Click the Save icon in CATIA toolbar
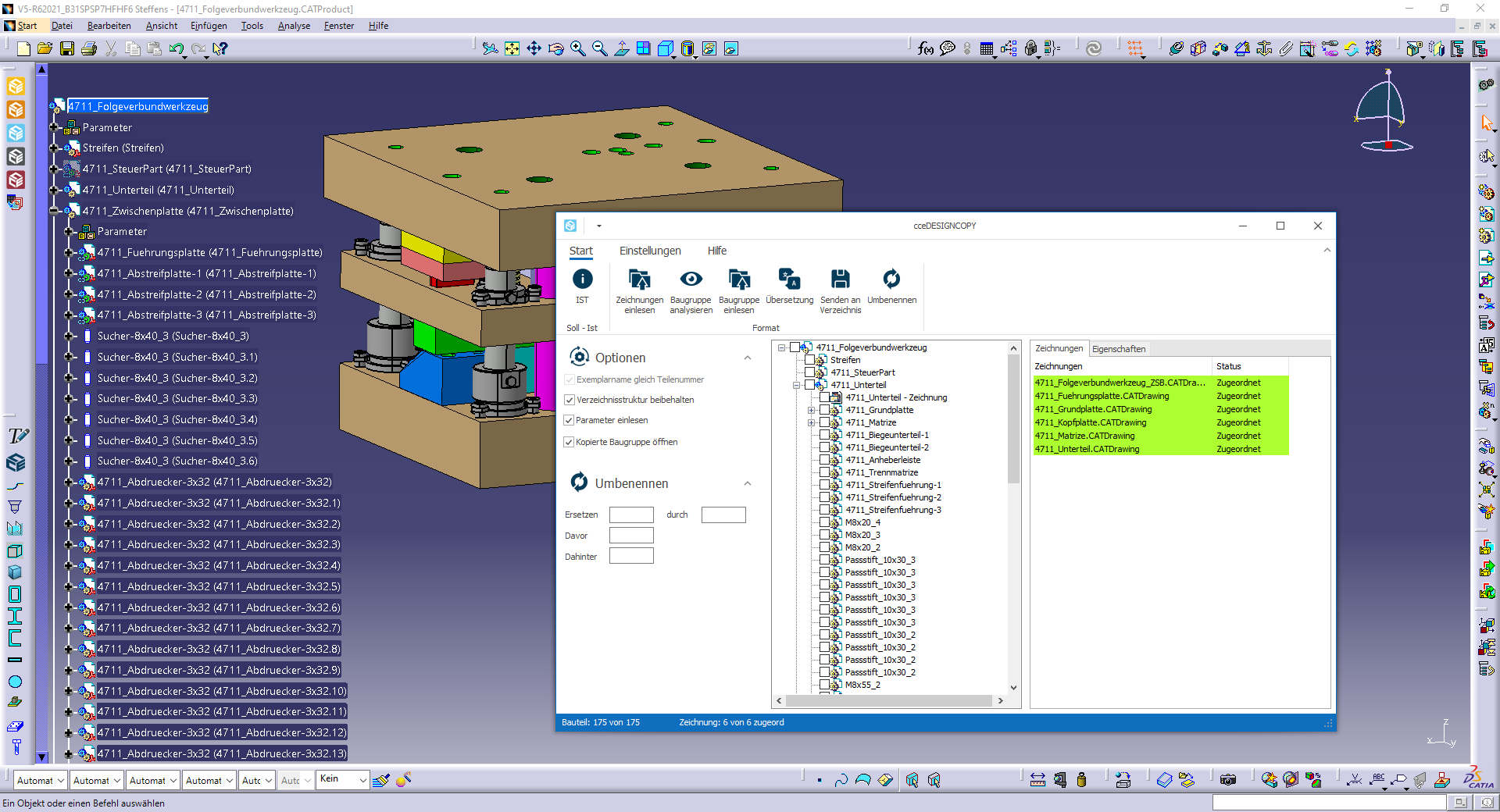 (67, 49)
